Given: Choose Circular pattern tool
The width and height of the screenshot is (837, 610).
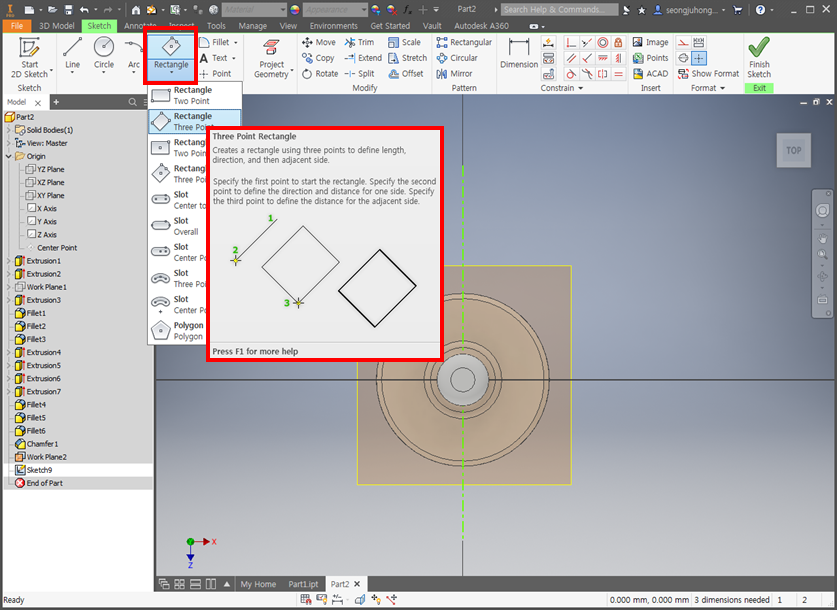Looking at the screenshot, I should 457,58.
